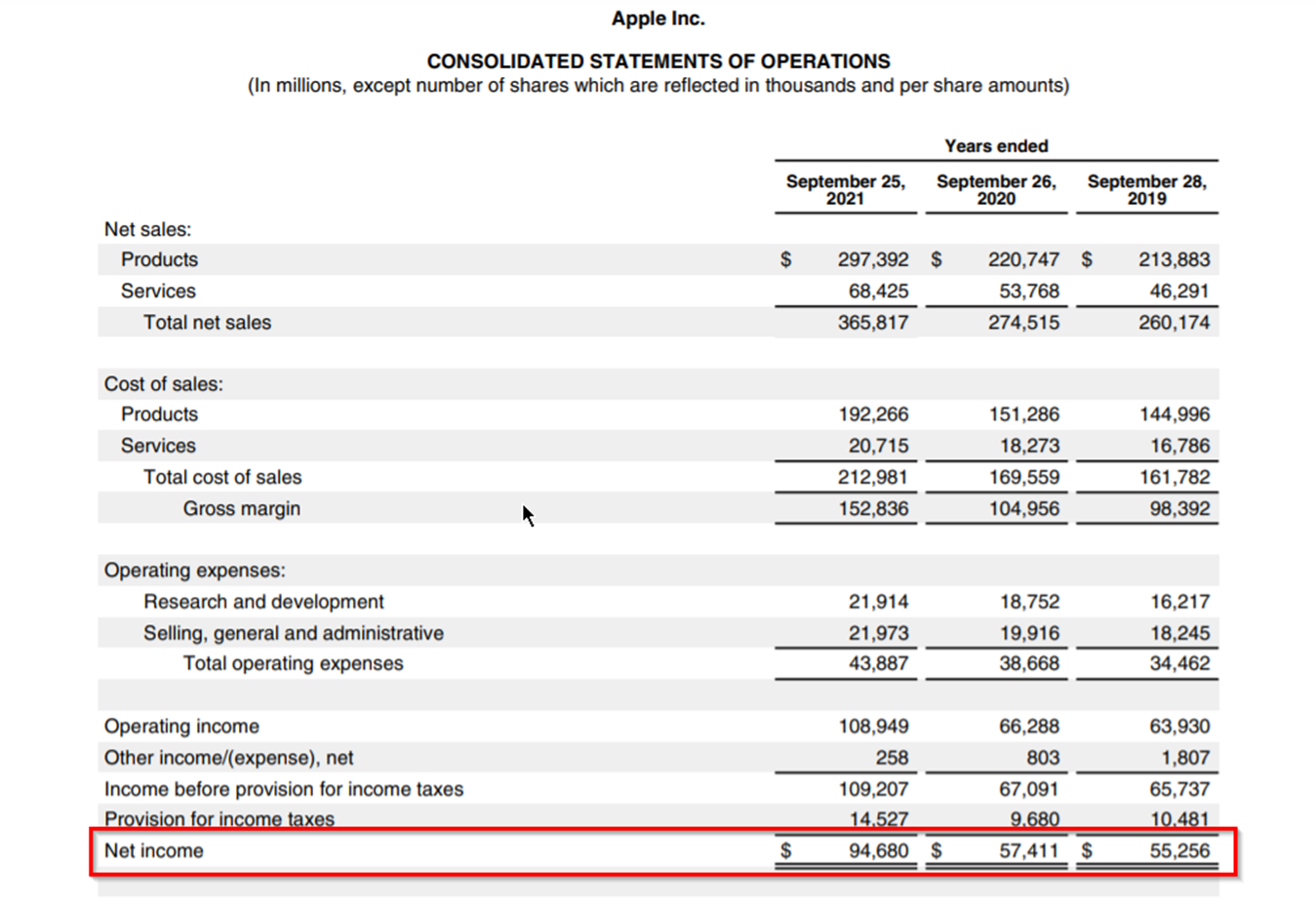Click the 104,956 gross margin value
1316x904 pixels.
1023,508
